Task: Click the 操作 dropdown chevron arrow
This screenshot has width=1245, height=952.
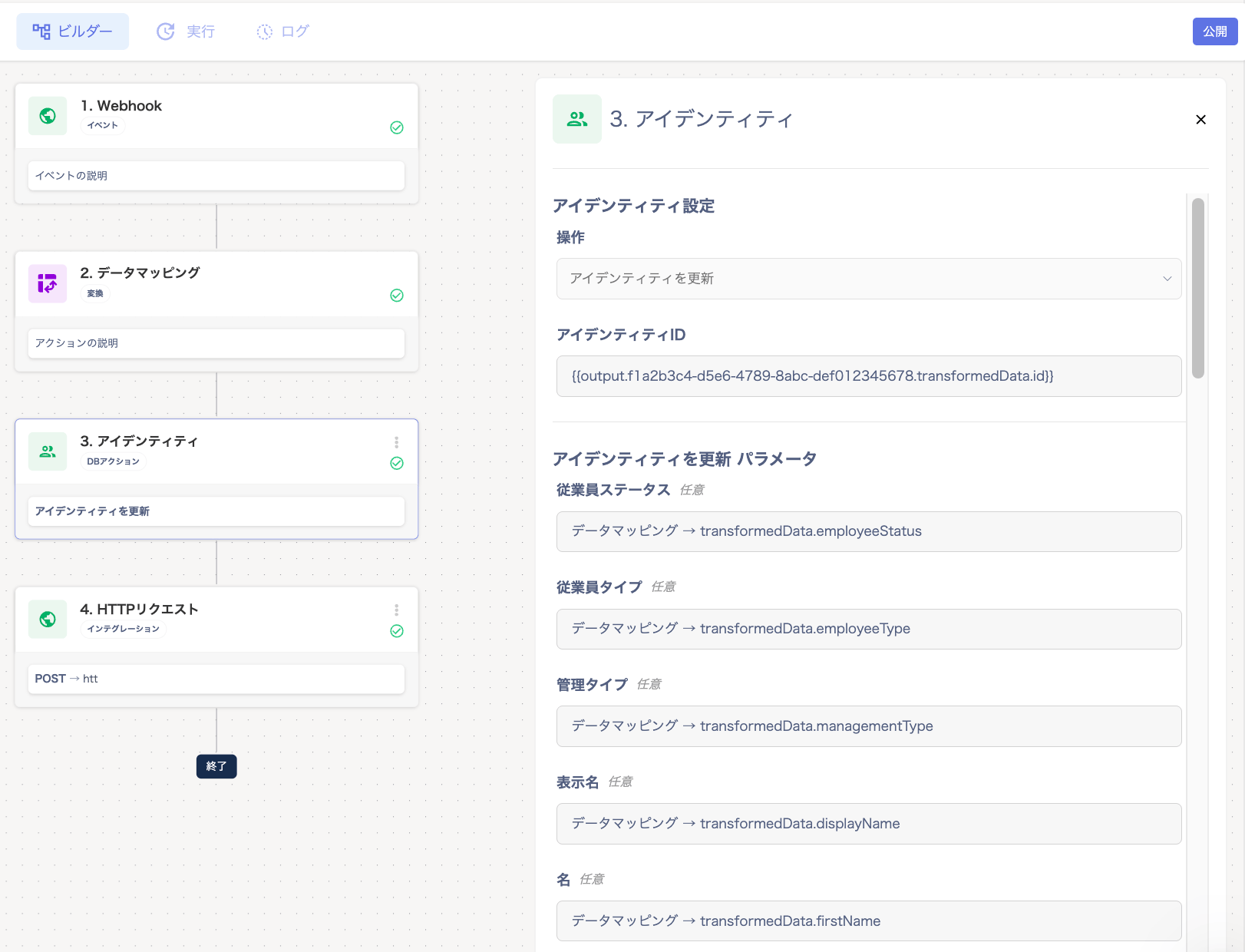Action: pos(1167,279)
